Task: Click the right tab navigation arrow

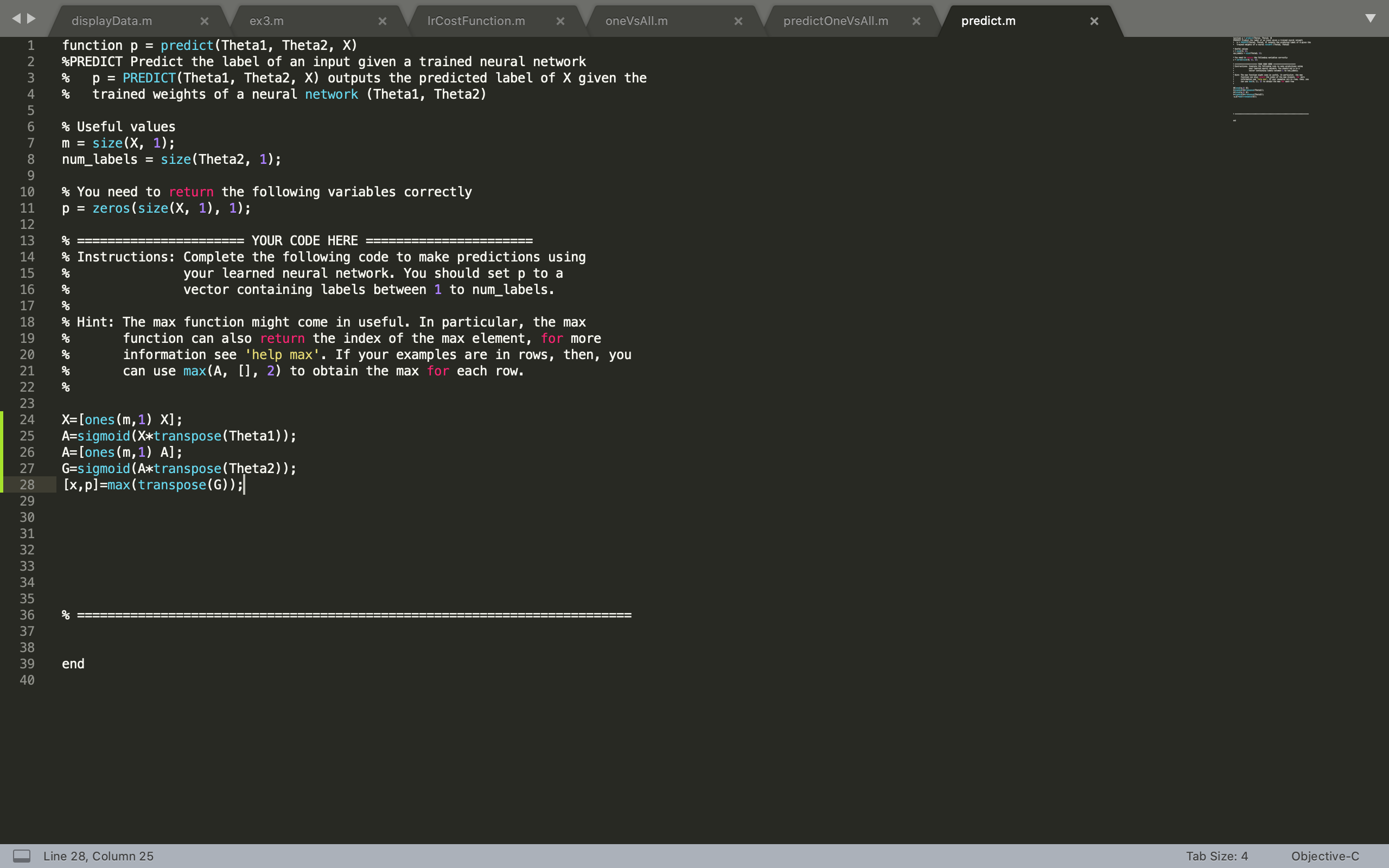Action: click(x=32, y=18)
